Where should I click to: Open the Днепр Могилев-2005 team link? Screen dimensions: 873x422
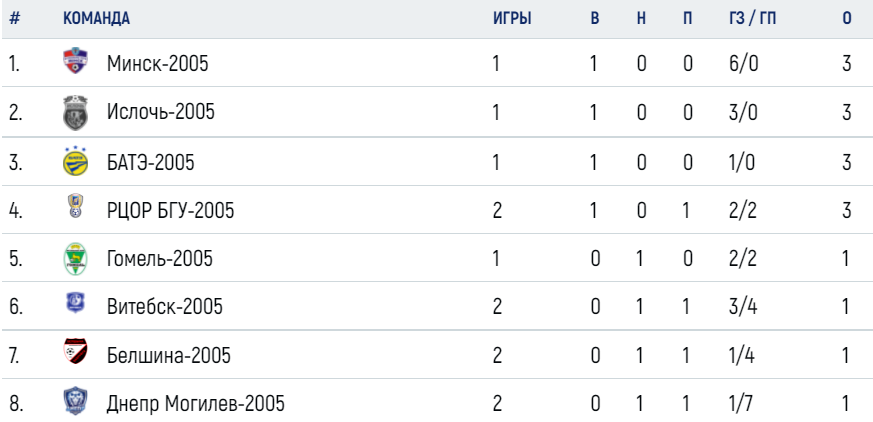tap(195, 404)
